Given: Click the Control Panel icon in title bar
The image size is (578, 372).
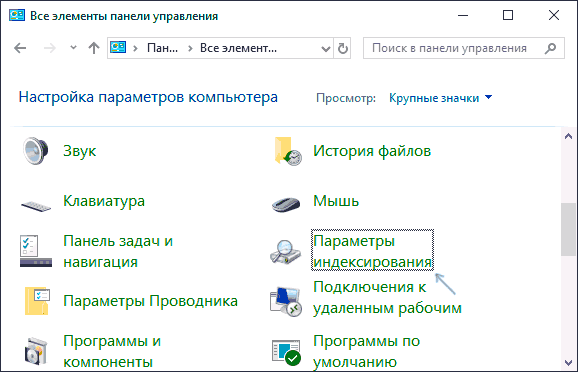Looking at the screenshot, I should pyautogui.click(x=17, y=15).
